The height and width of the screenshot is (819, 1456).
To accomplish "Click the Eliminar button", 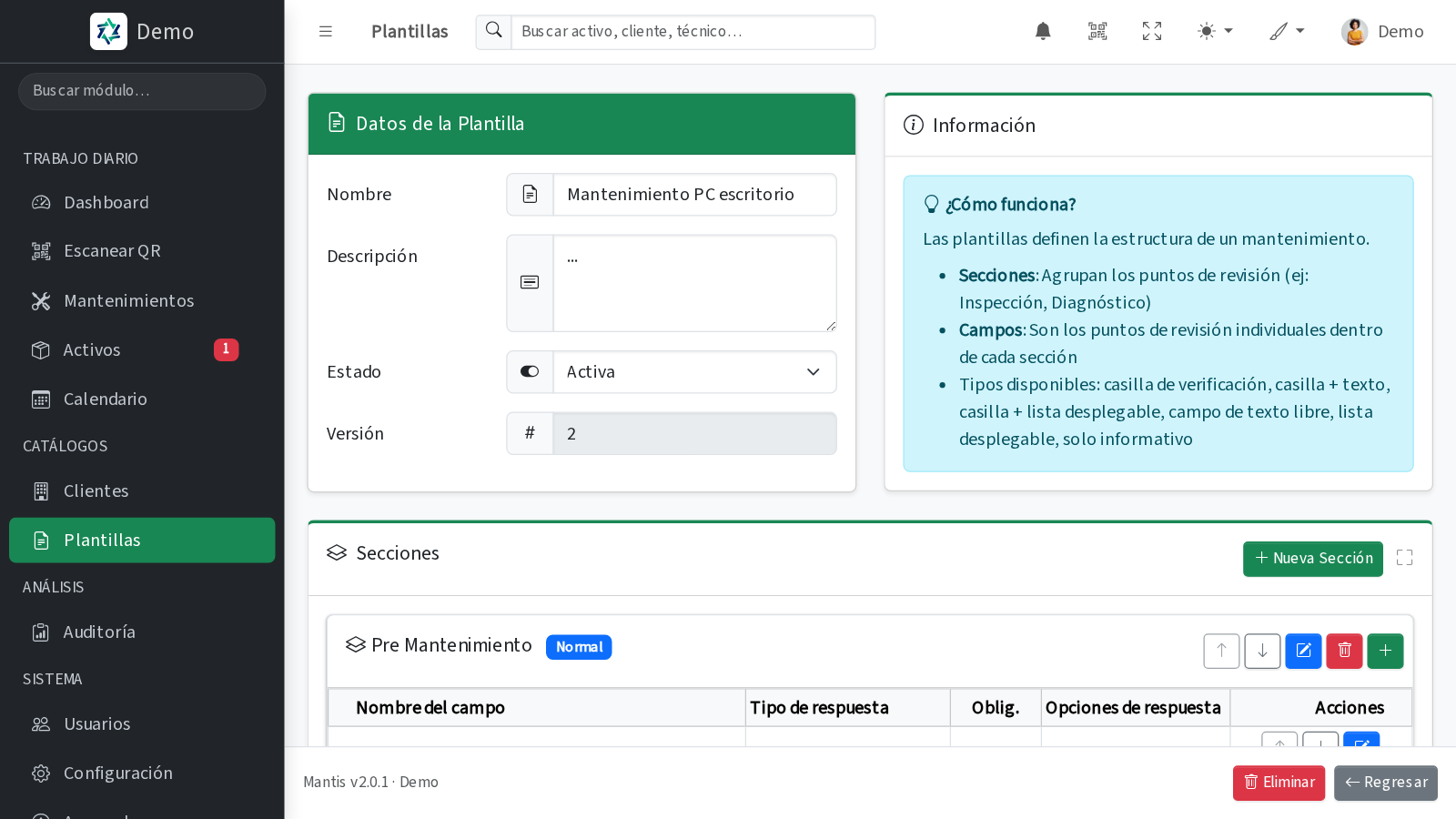I will (x=1279, y=783).
